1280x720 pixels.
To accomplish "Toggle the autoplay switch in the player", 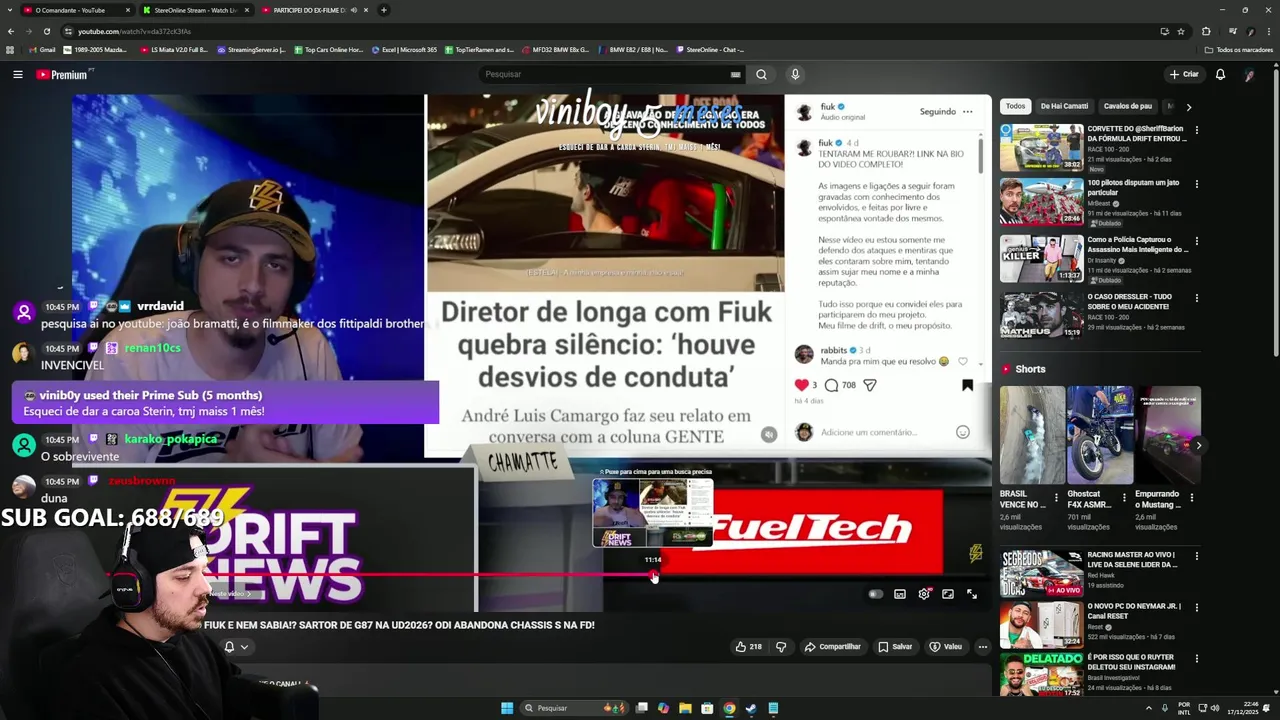I will [875, 594].
